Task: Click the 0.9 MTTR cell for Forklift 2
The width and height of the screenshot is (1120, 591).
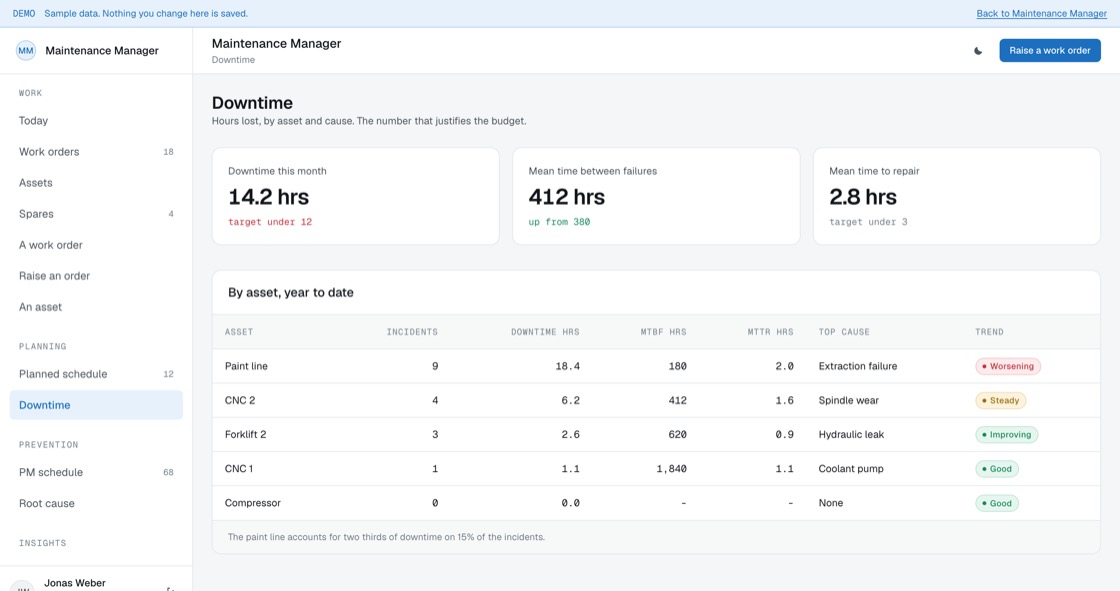Action: click(x=784, y=434)
